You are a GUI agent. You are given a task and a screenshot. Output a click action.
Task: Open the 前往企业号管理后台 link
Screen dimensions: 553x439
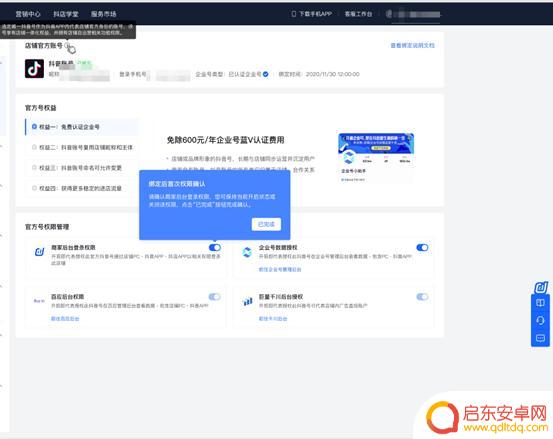280,269
